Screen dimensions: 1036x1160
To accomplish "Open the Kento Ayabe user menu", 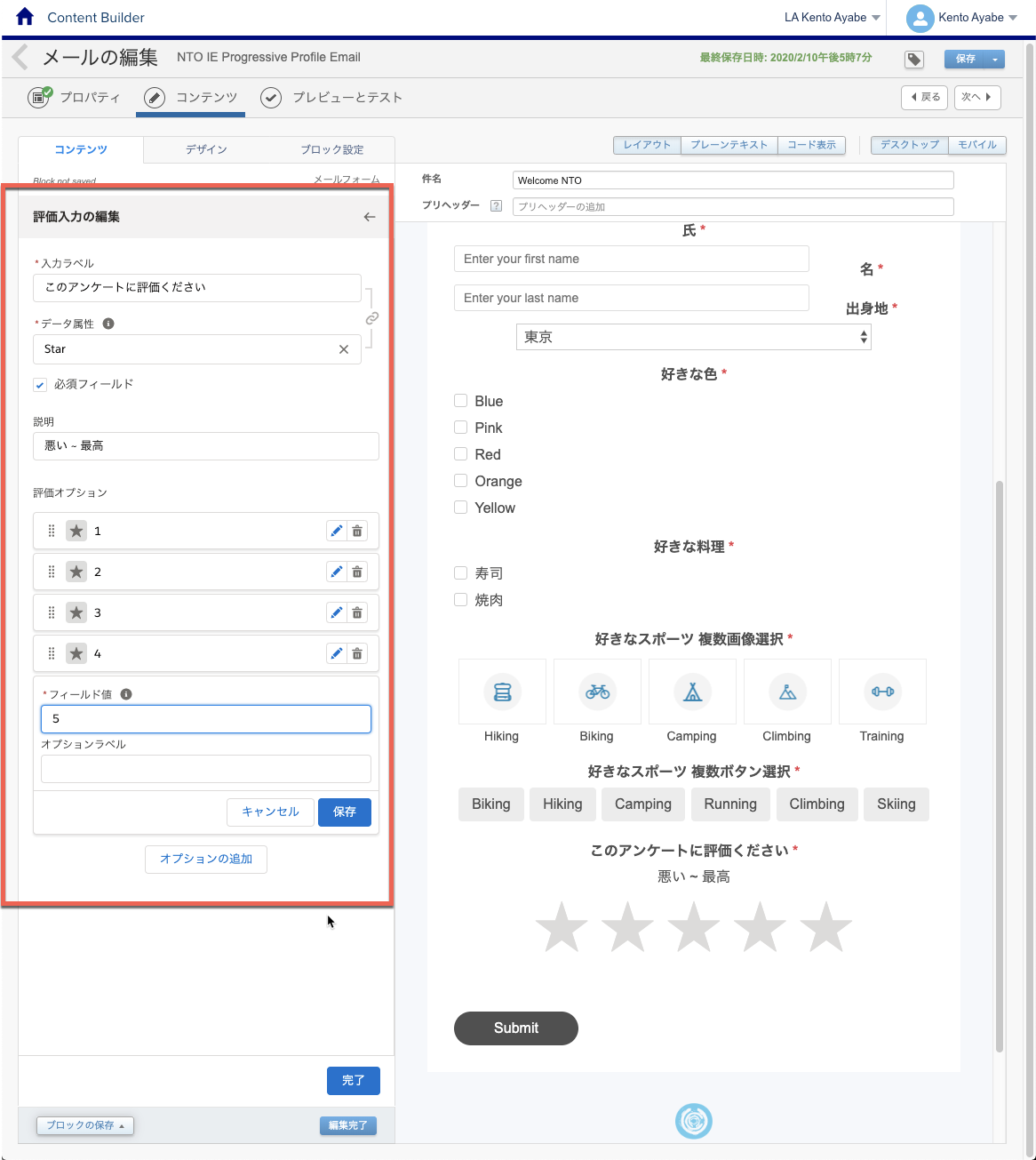I will coord(961,18).
